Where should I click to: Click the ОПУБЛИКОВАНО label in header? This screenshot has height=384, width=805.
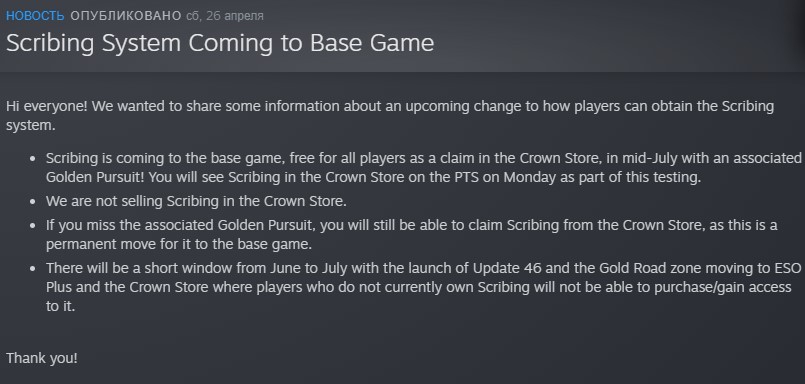coord(126,16)
